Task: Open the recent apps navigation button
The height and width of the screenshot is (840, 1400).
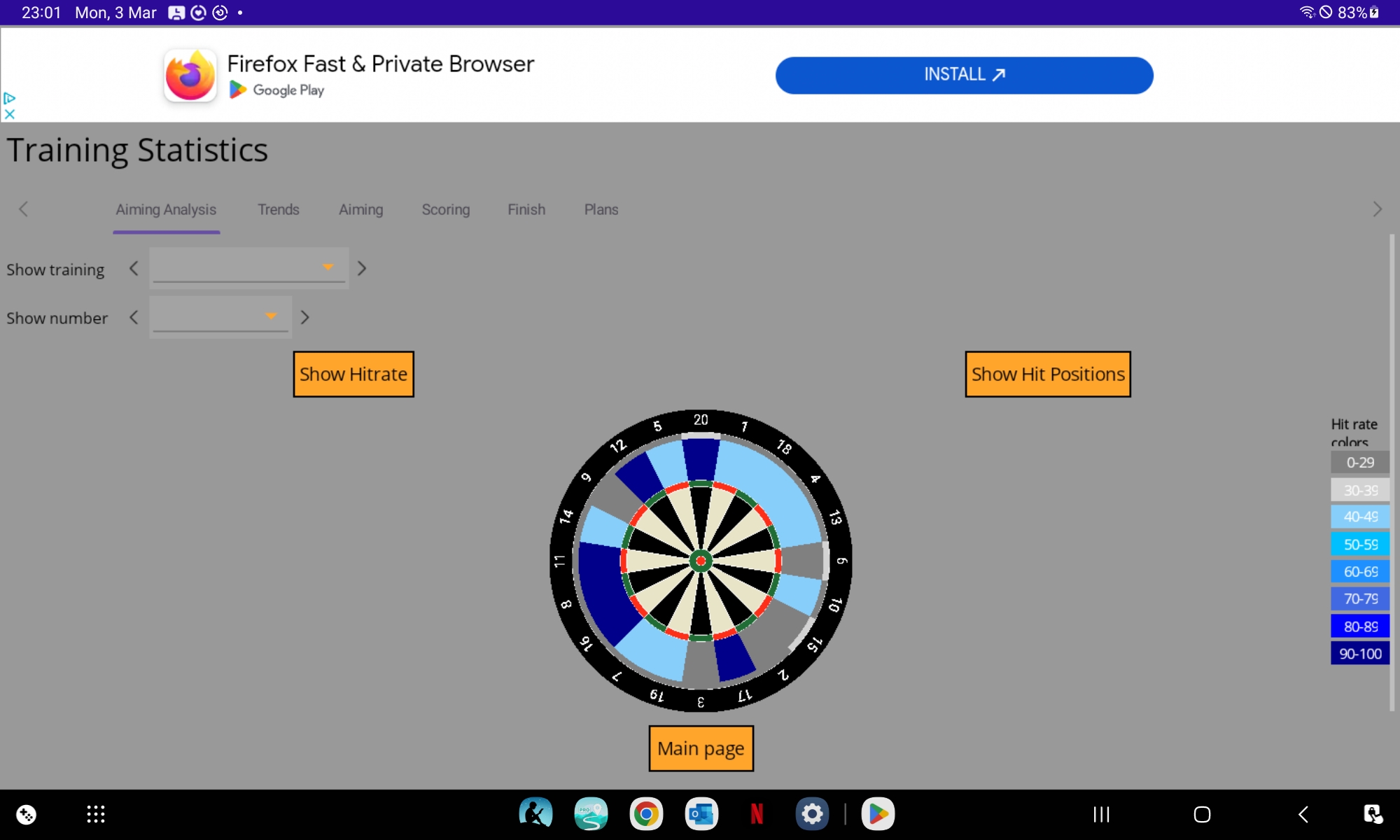Action: point(1101,814)
